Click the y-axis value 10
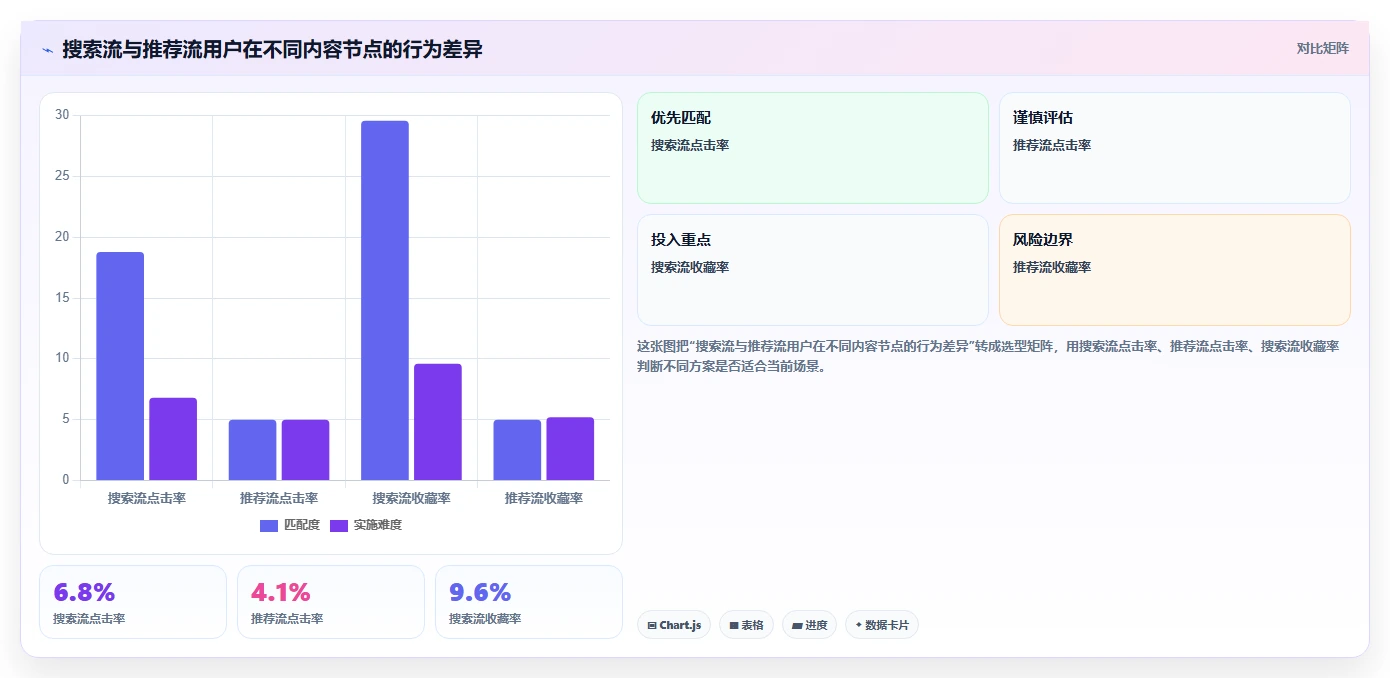 (x=62, y=358)
